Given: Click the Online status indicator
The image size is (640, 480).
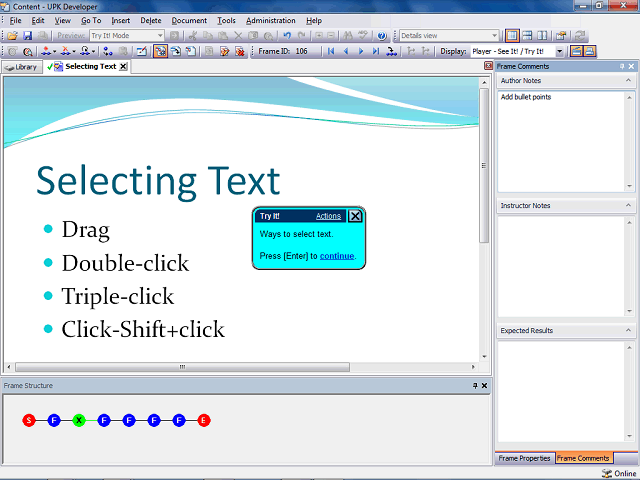Looking at the screenshot, I should point(619,473).
